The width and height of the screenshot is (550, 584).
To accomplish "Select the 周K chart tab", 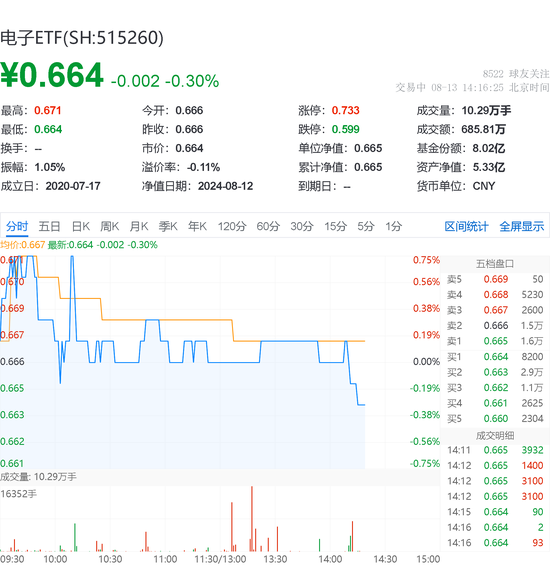I will pyautogui.click(x=109, y=226).
